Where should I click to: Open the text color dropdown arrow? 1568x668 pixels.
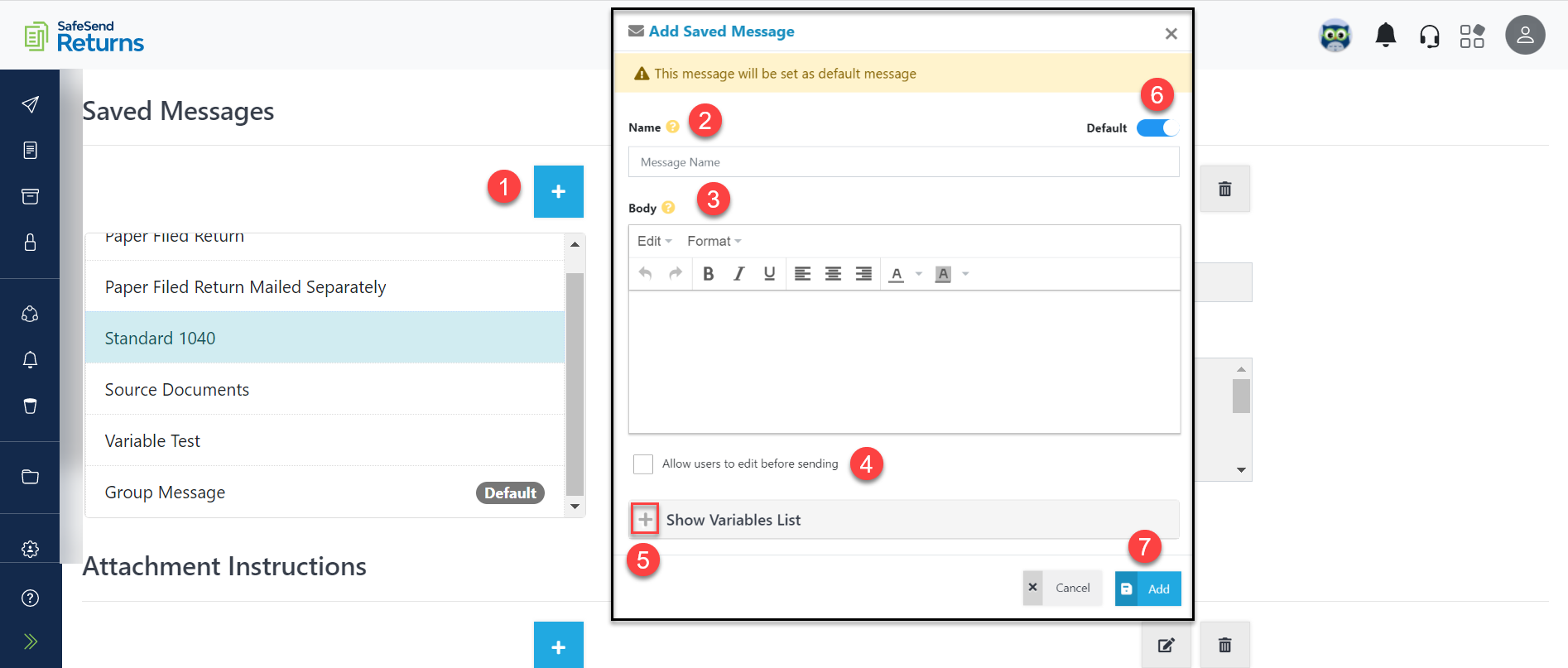(x=919, y=274)
